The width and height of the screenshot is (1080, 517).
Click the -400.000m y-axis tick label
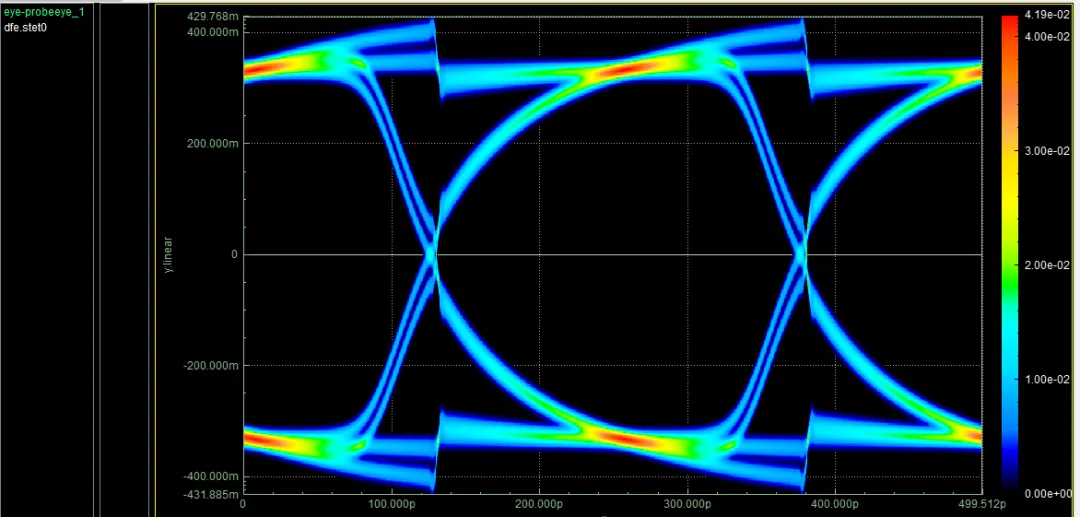click(211, 476)
